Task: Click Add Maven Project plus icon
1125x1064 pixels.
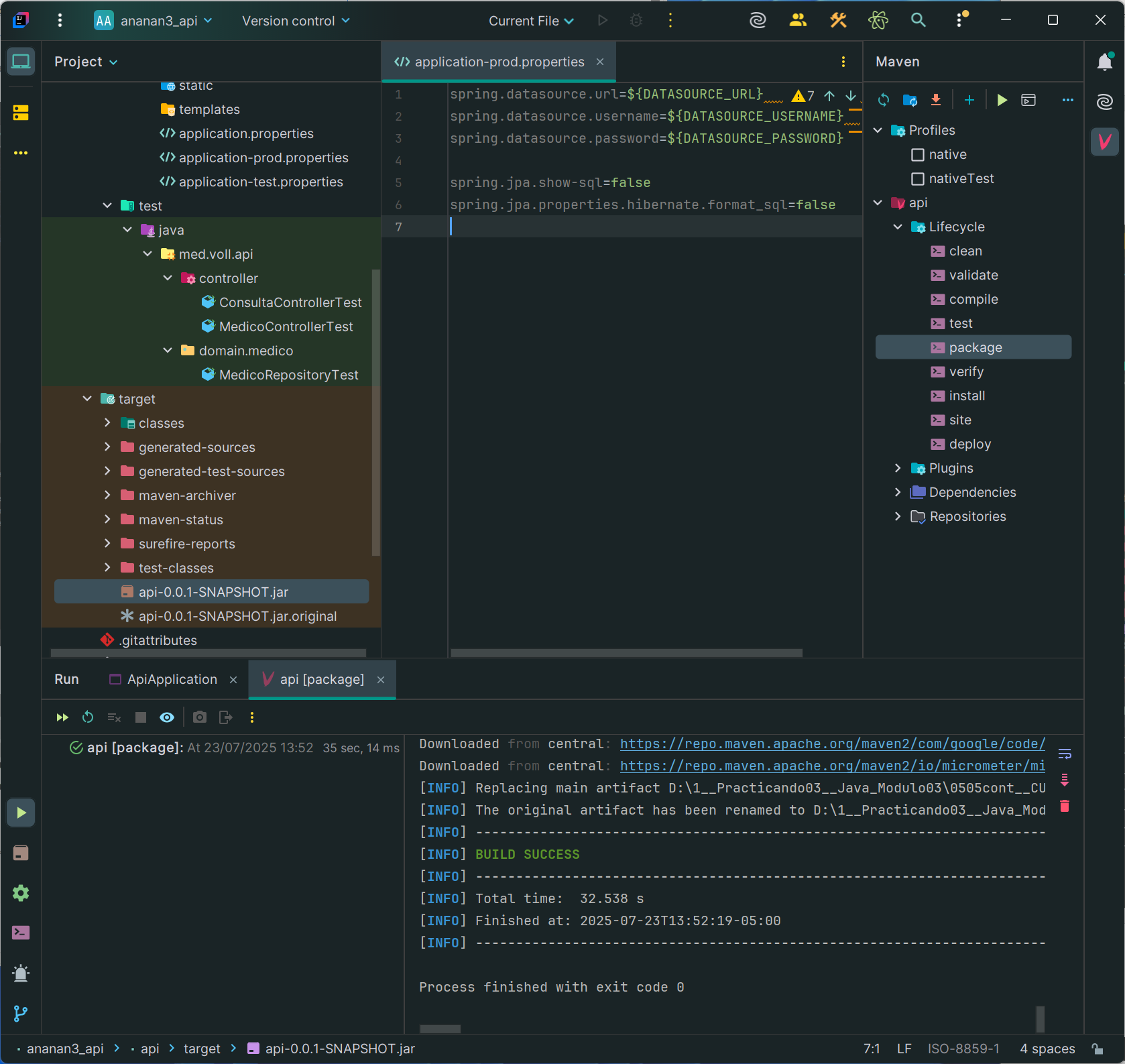Action: point(969,100)
